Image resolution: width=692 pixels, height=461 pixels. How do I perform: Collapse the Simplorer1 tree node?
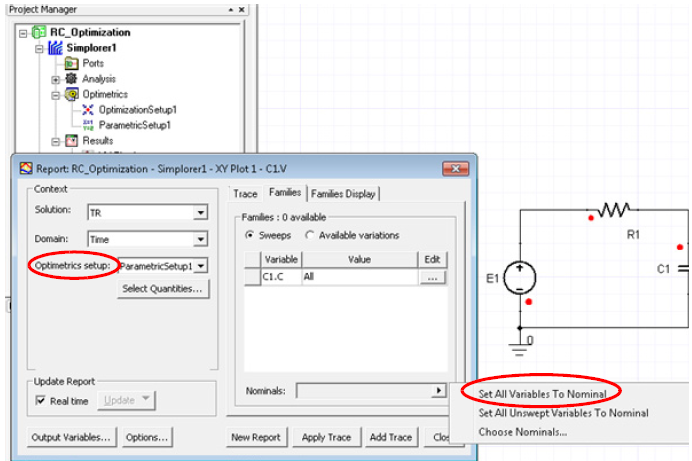click(x=39, y=49)
